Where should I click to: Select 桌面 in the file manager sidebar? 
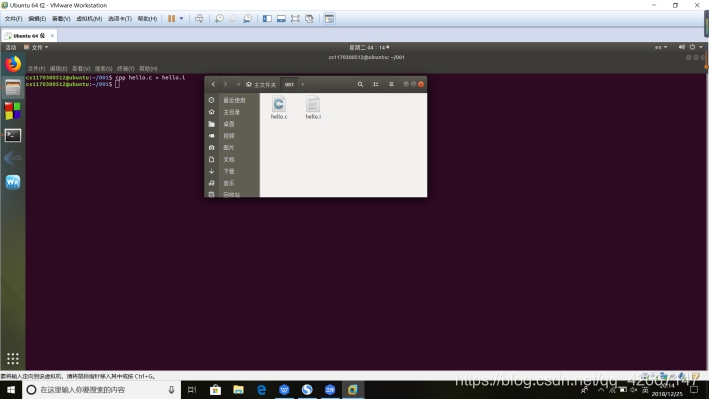click(232, 124)
